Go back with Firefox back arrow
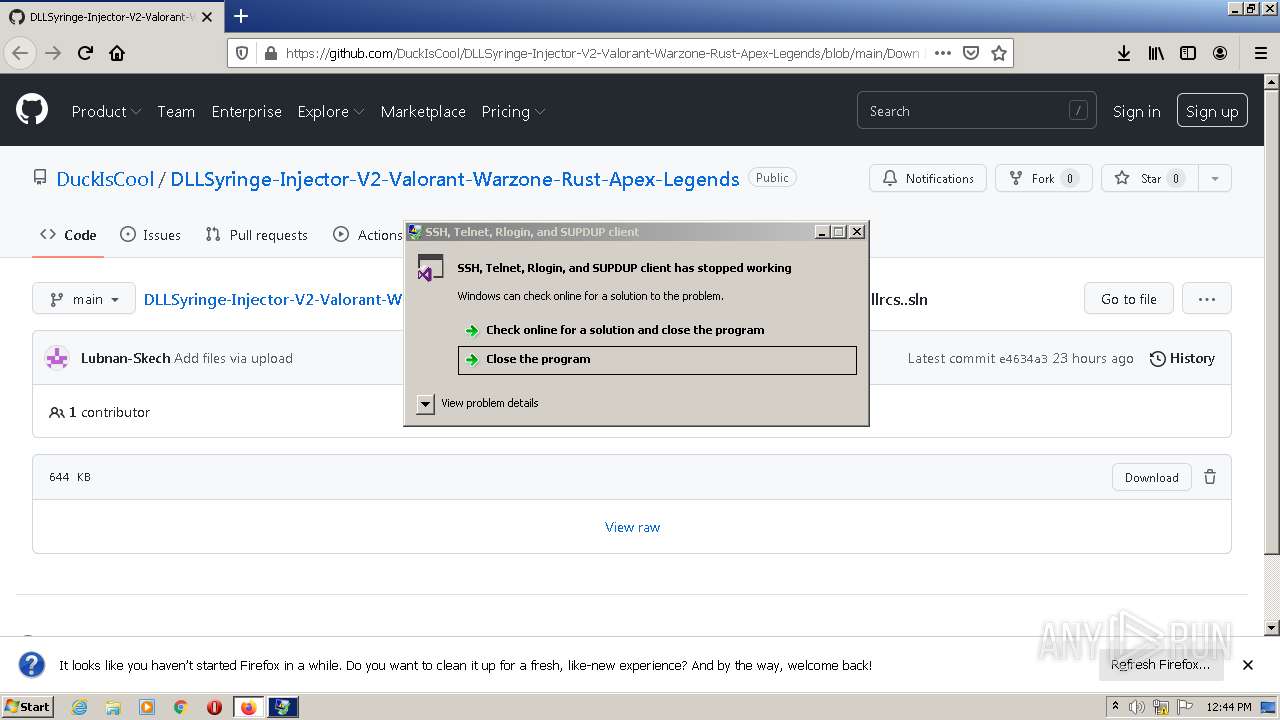Viewport: 1280px width, 720px height. click(x=20, y=53)
